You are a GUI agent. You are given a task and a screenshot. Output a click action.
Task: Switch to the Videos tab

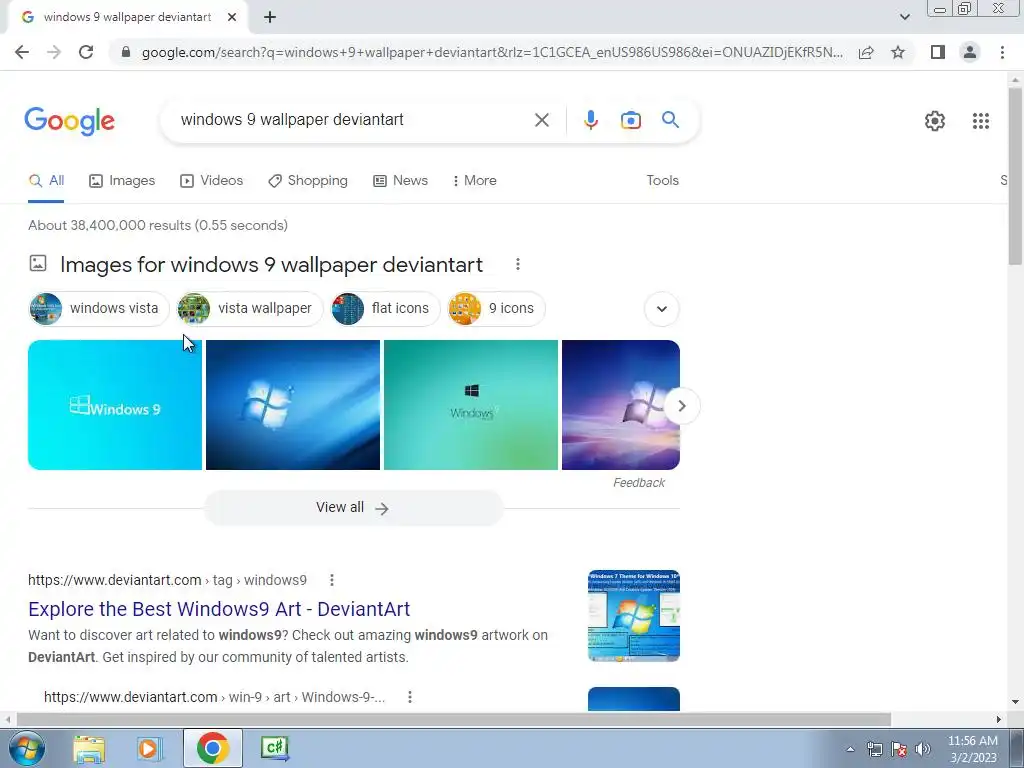[212, 181]
